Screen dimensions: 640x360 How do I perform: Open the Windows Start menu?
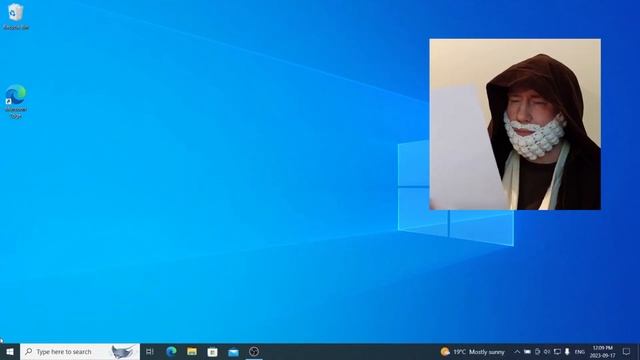point(10,351)
